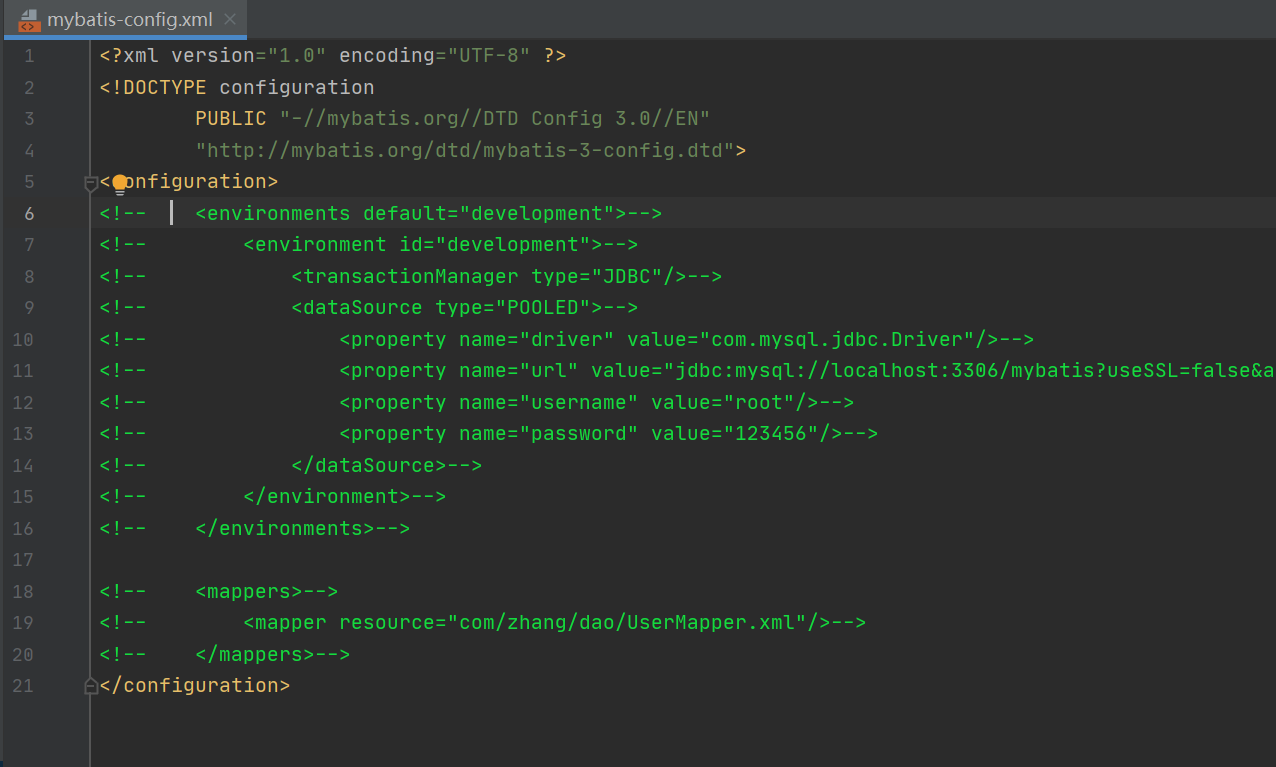Click the password value "123456"
Screen dimensions: 1276x767
[x=771, y=434]
